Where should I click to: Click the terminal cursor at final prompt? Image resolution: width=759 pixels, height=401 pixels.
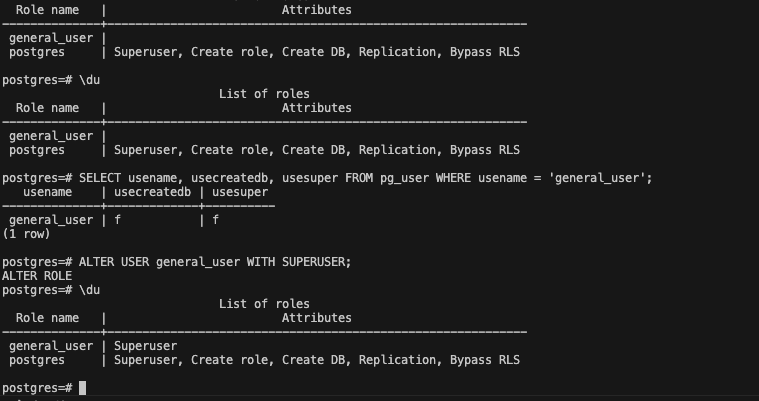[82, 388]
